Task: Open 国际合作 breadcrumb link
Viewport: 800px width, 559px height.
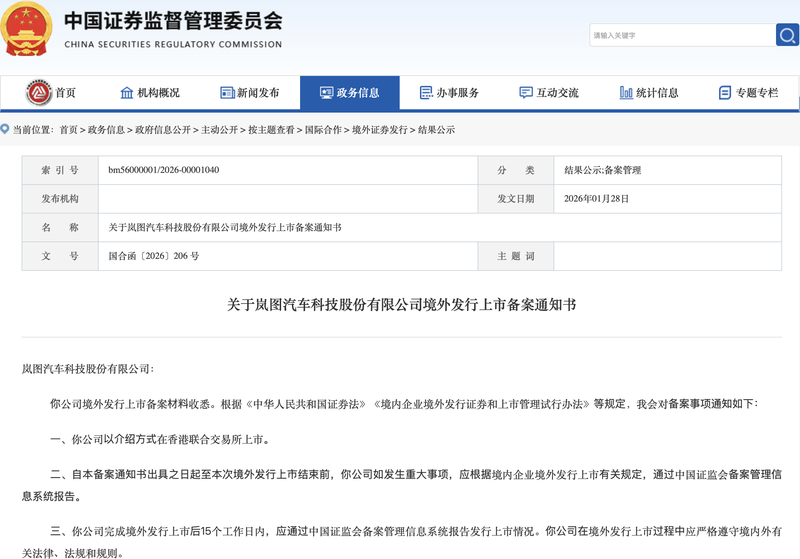Action: (323, 130)
